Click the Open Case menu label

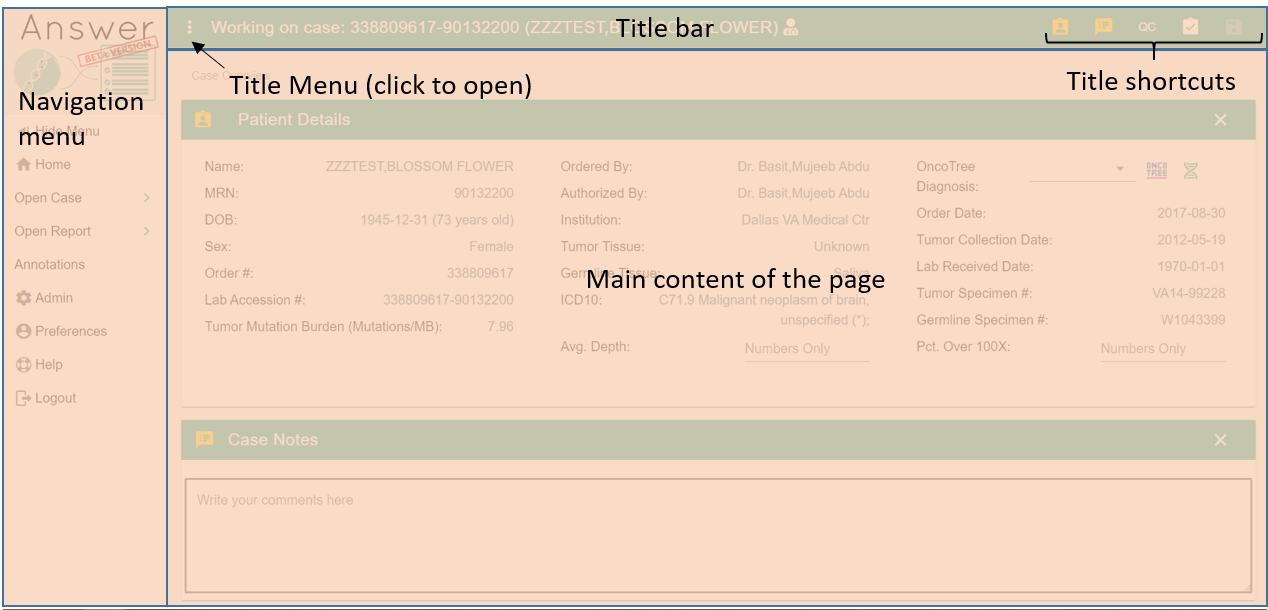(x=48, y=198)
